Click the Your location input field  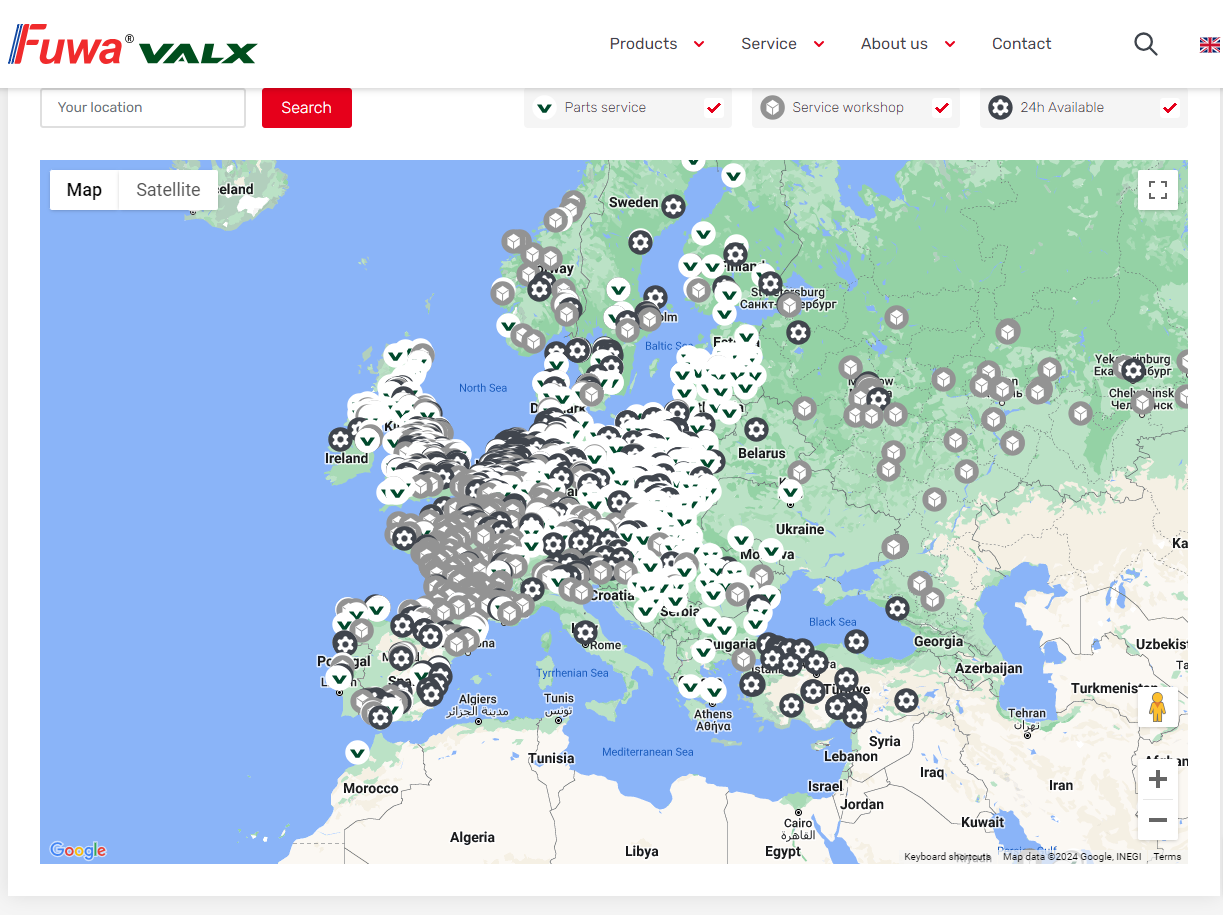(x=142, y=107)
